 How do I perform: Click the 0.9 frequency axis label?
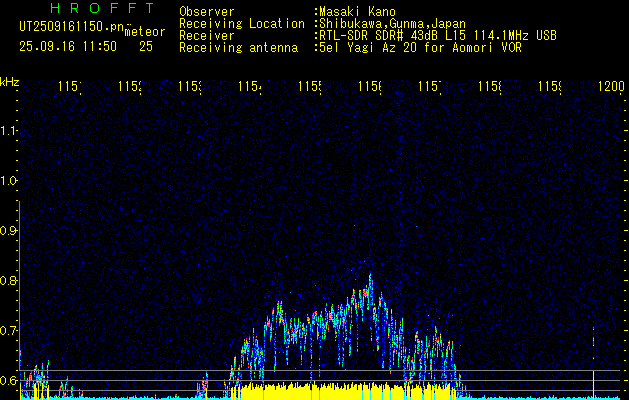click(8, 231)
